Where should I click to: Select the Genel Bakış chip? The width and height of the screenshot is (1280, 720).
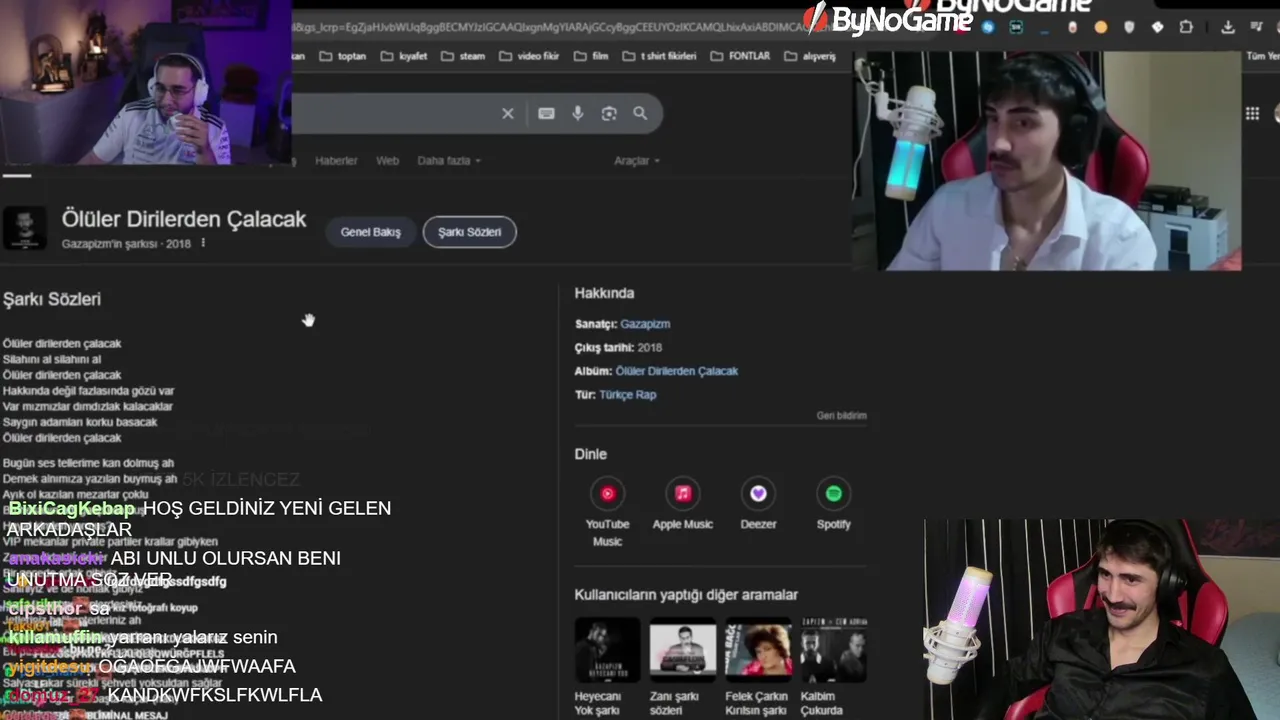coord(371,232)
